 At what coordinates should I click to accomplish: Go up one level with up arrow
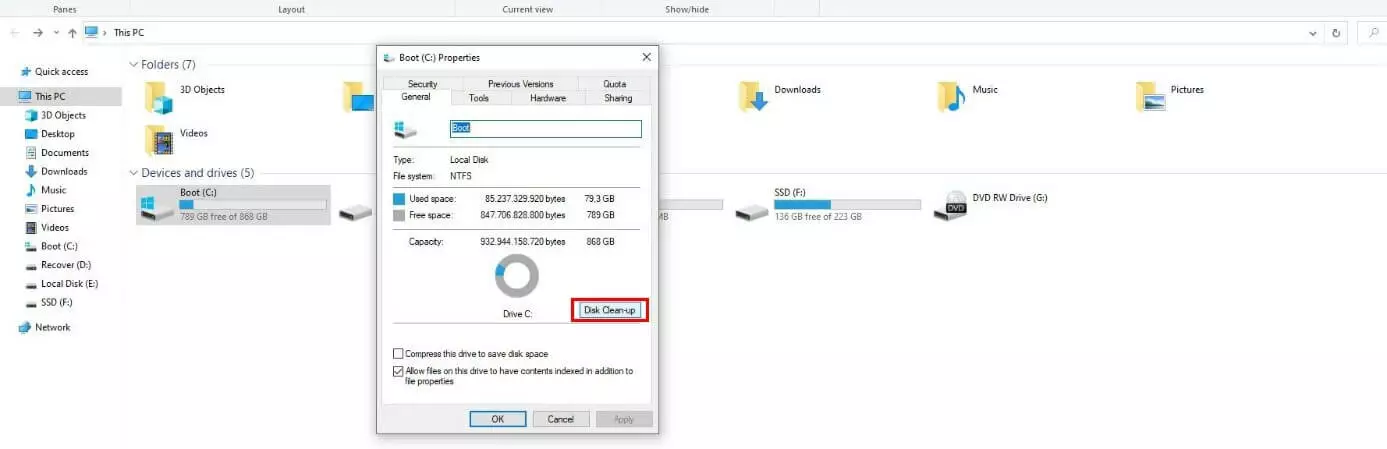pos(72,33)
